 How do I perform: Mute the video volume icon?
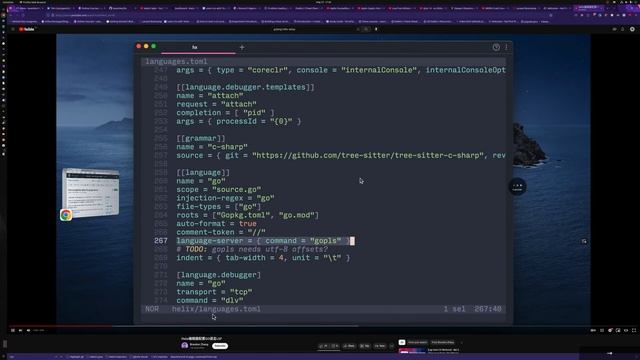coord(28,330)
